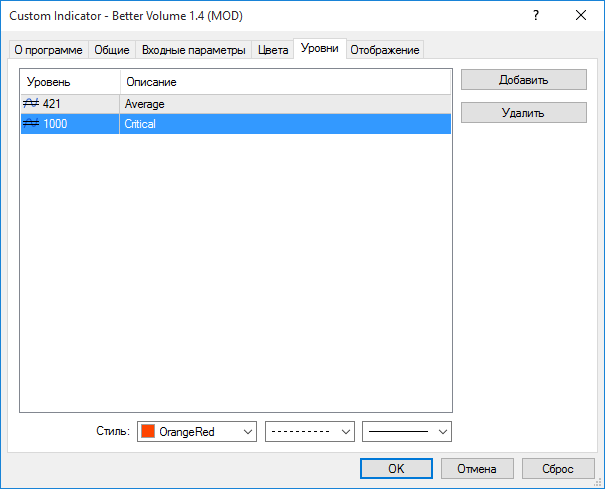Click the level icon beside 421
Image resolution: width=605 pixels, height=489 pixels.
(31, 103)
